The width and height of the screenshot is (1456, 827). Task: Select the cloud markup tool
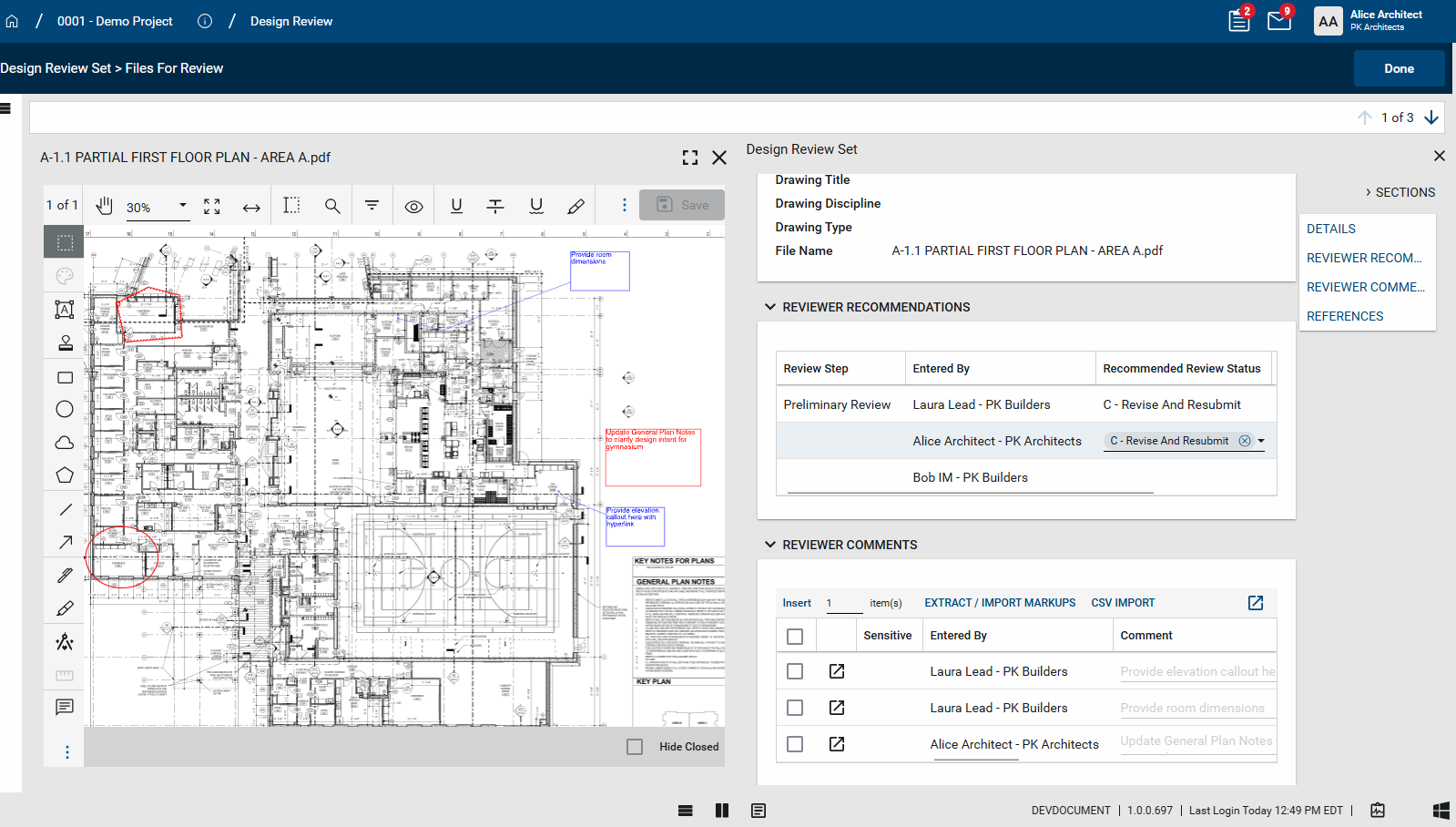coord(65,443)
